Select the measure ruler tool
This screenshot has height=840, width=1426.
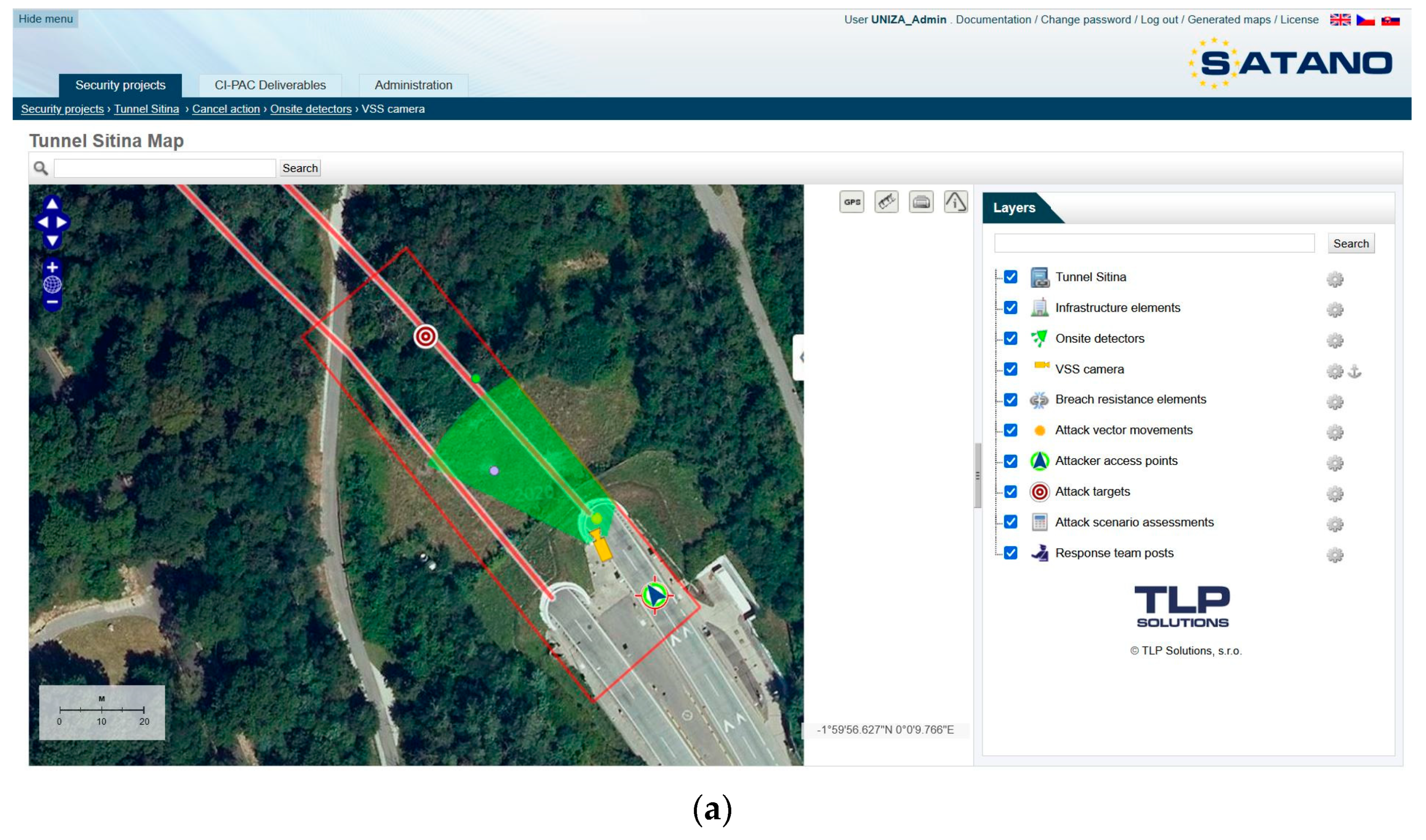886,202
